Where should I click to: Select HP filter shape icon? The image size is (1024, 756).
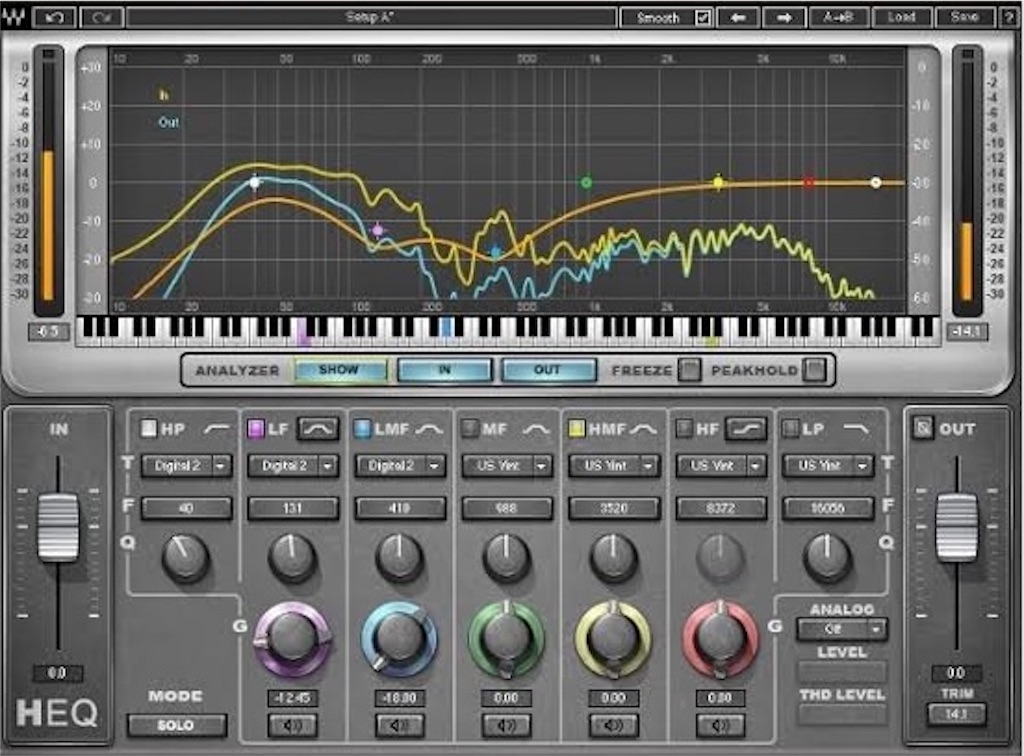click(216, 428)
